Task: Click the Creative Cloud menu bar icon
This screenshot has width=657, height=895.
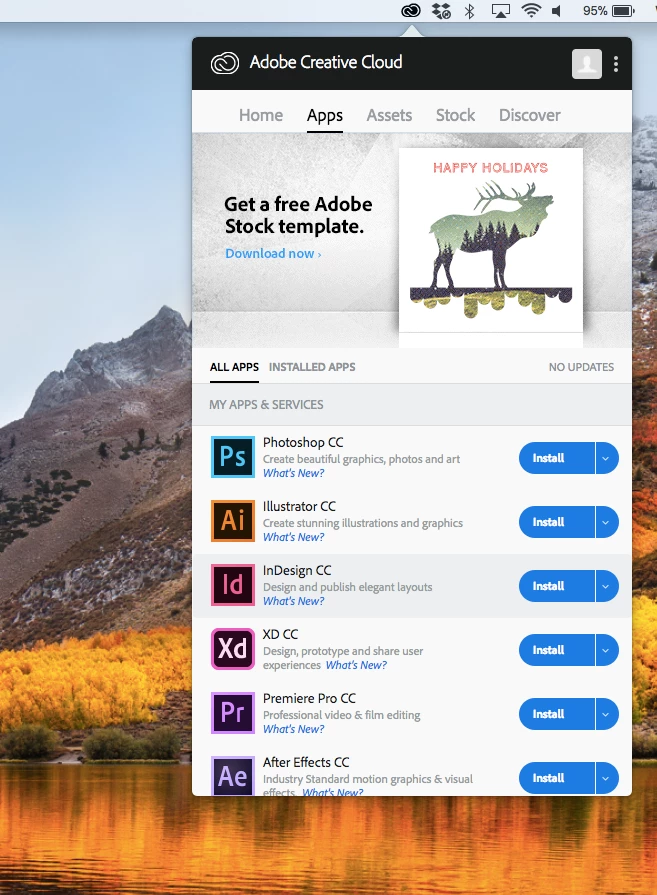Action: 411,10
